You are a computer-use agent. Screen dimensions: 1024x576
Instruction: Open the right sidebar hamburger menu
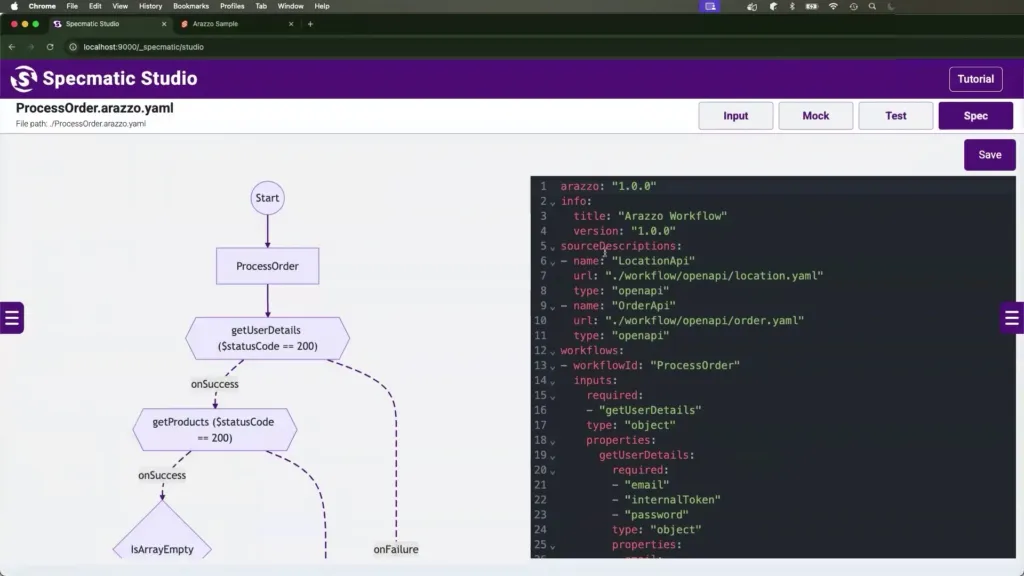[x=1011, y=318]
